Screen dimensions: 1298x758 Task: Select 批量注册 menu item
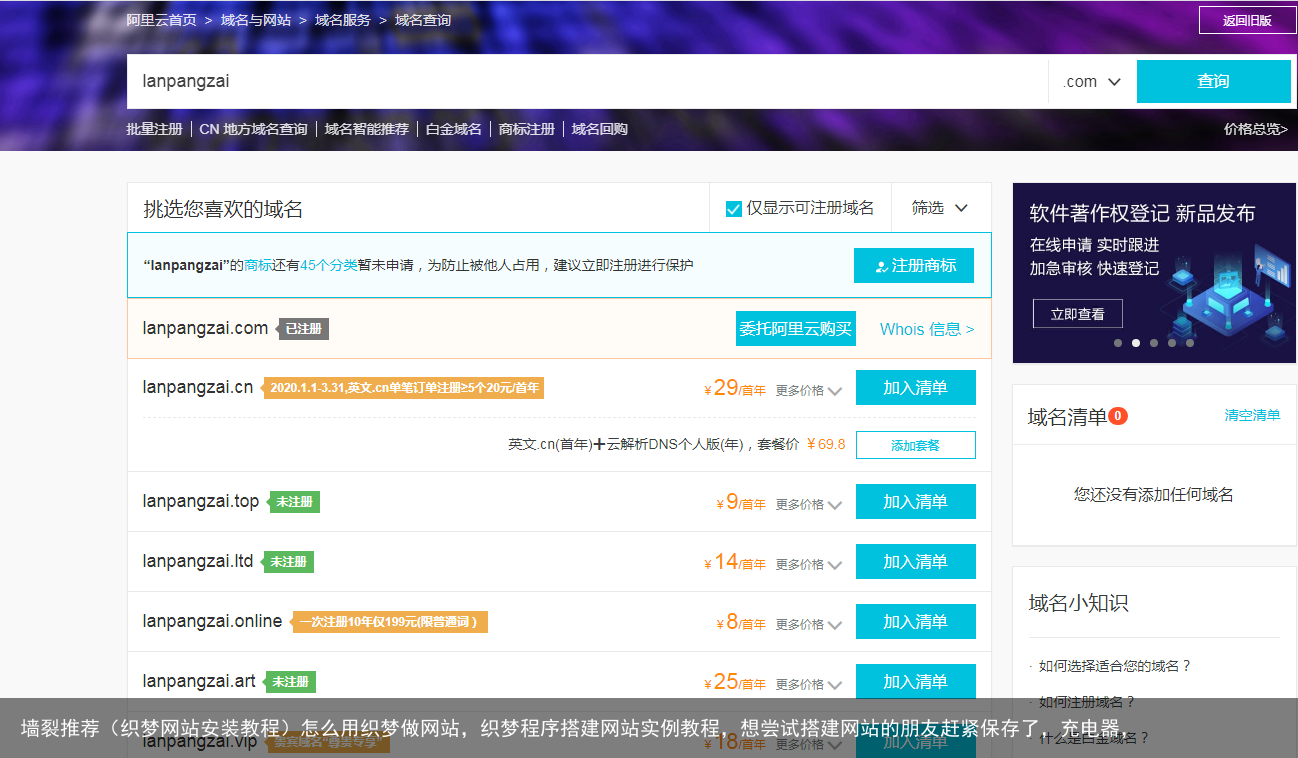tap(154, 129)
